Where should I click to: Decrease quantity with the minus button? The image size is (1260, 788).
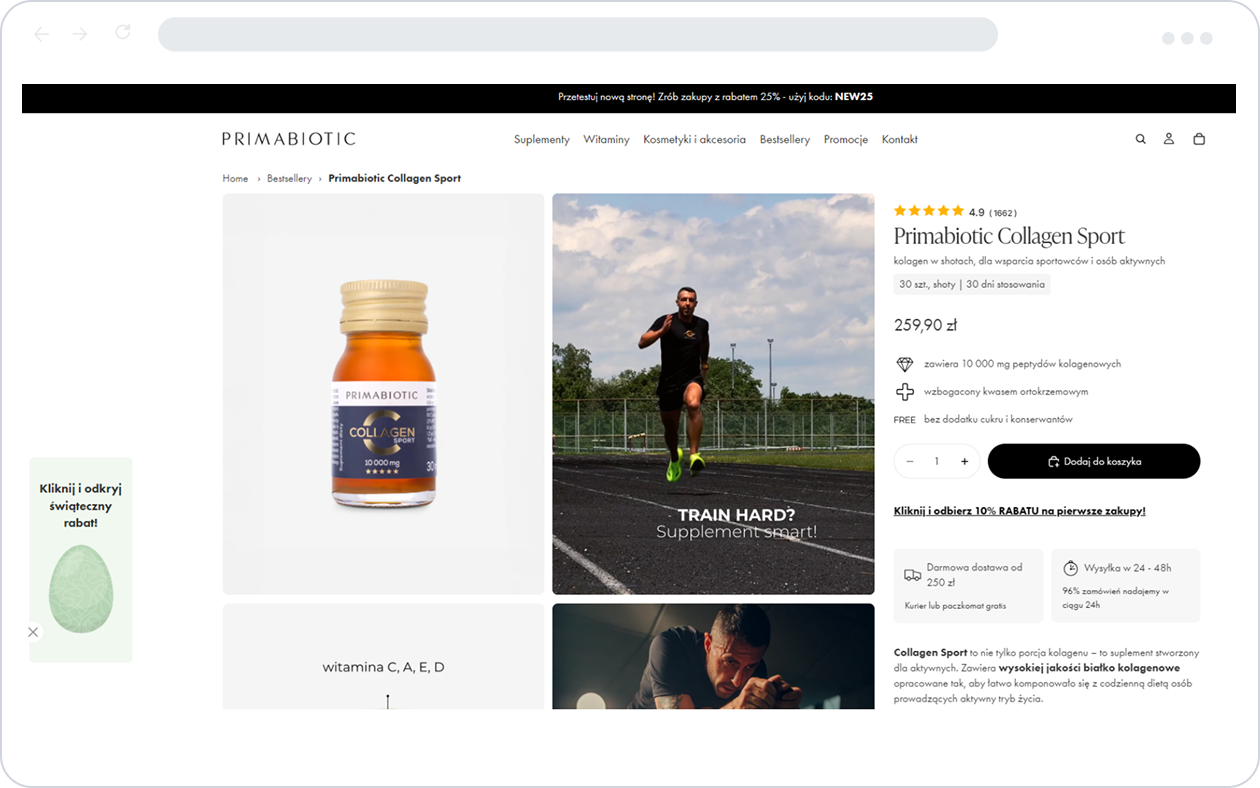910,461
